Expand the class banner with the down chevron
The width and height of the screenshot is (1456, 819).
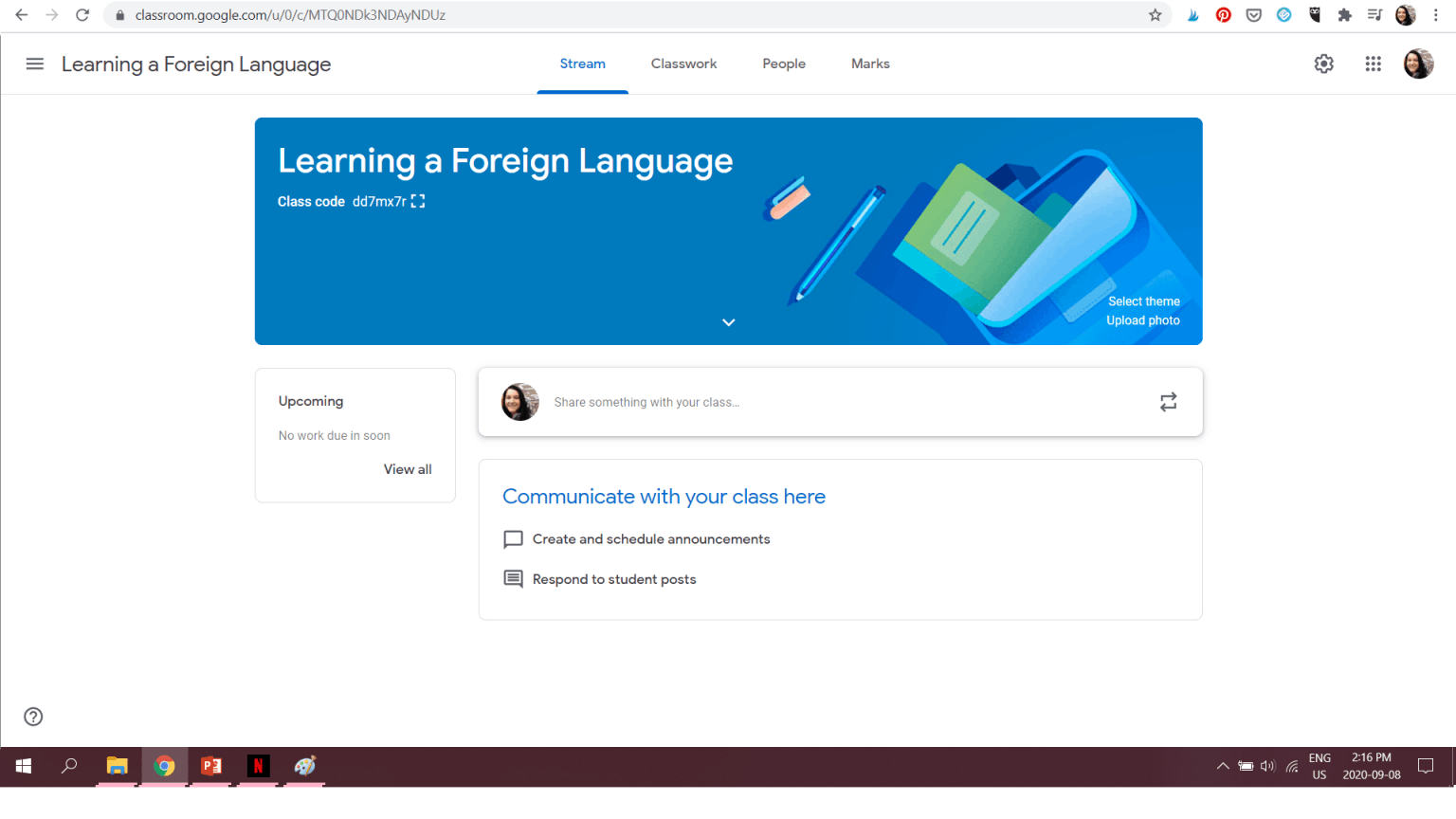coord(728,322)
